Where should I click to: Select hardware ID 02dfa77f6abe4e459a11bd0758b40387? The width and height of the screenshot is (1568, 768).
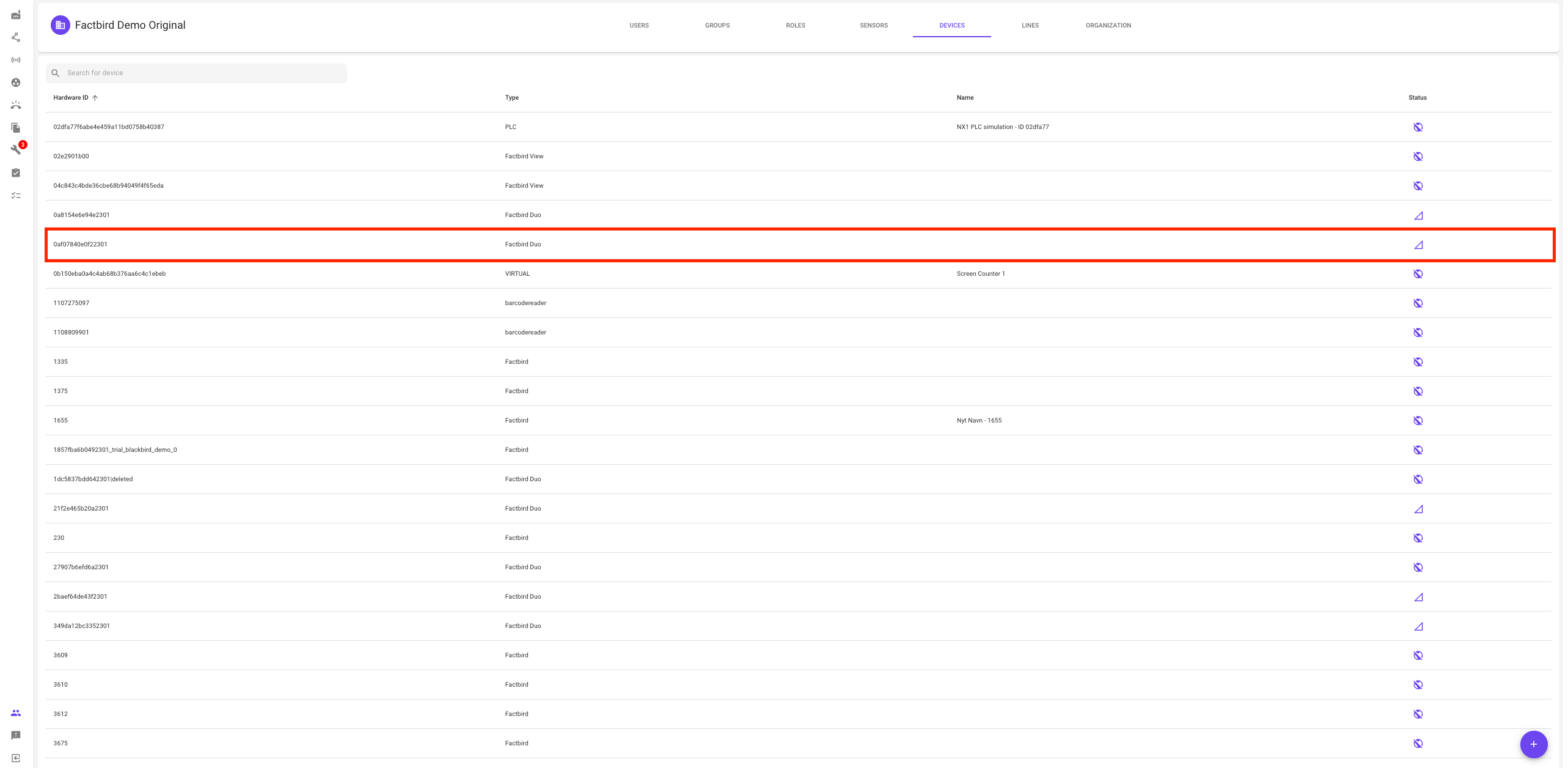[x=109, y=127]
